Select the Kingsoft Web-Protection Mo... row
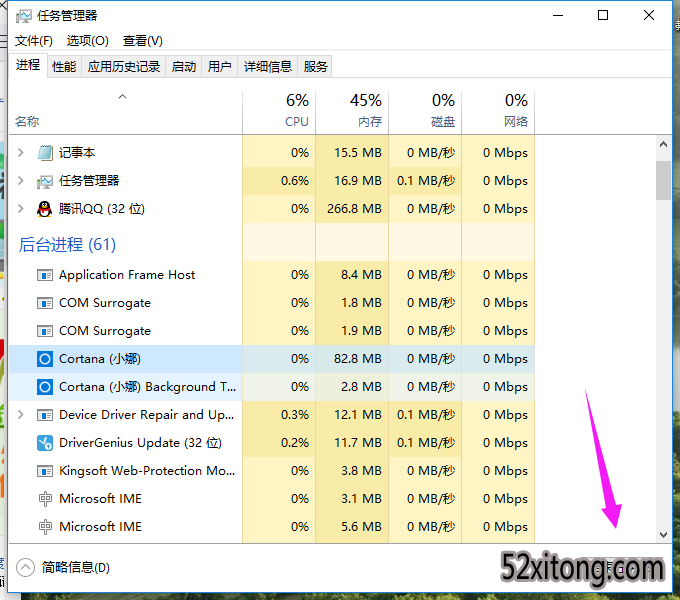 tap(272, 471)
